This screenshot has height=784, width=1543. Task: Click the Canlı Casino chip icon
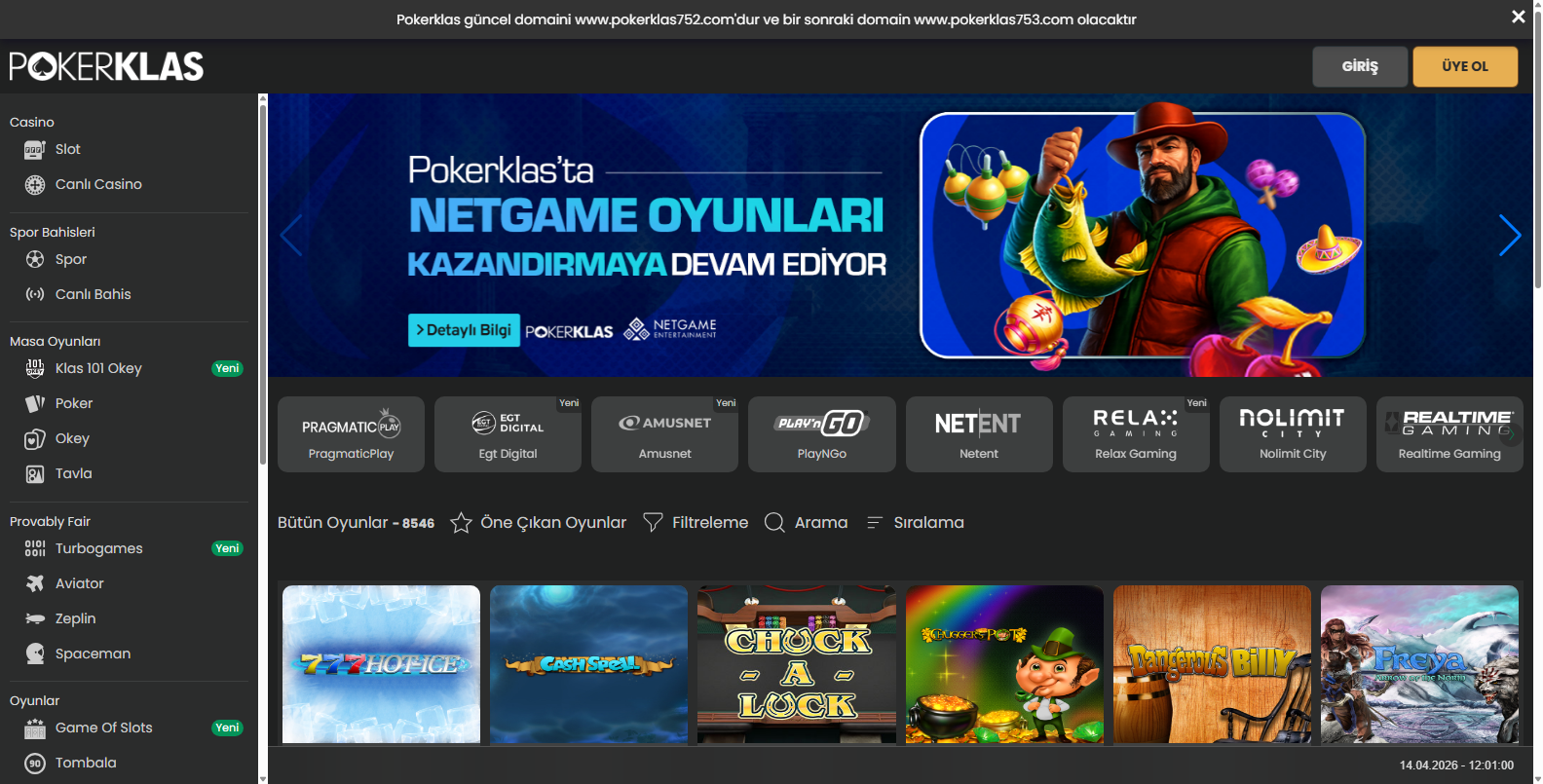(x=35, y=185)
